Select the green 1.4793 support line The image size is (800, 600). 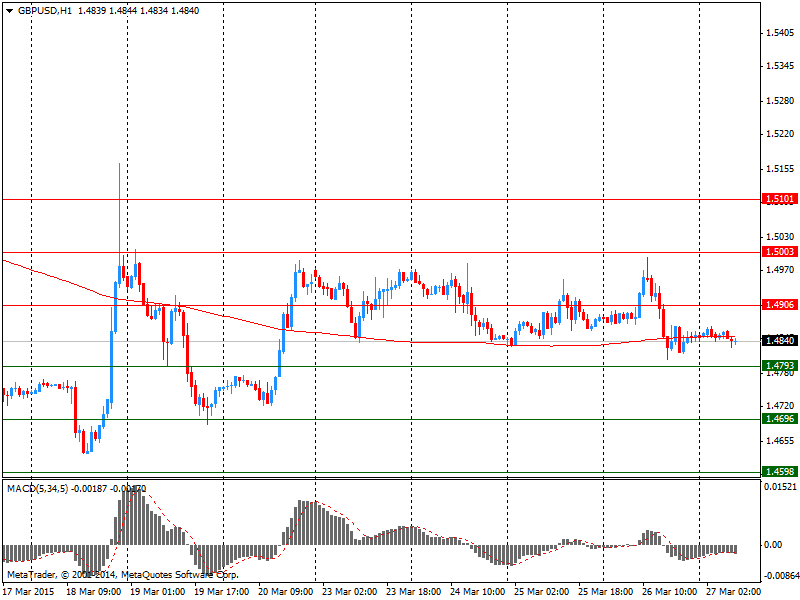coord(382,366)
